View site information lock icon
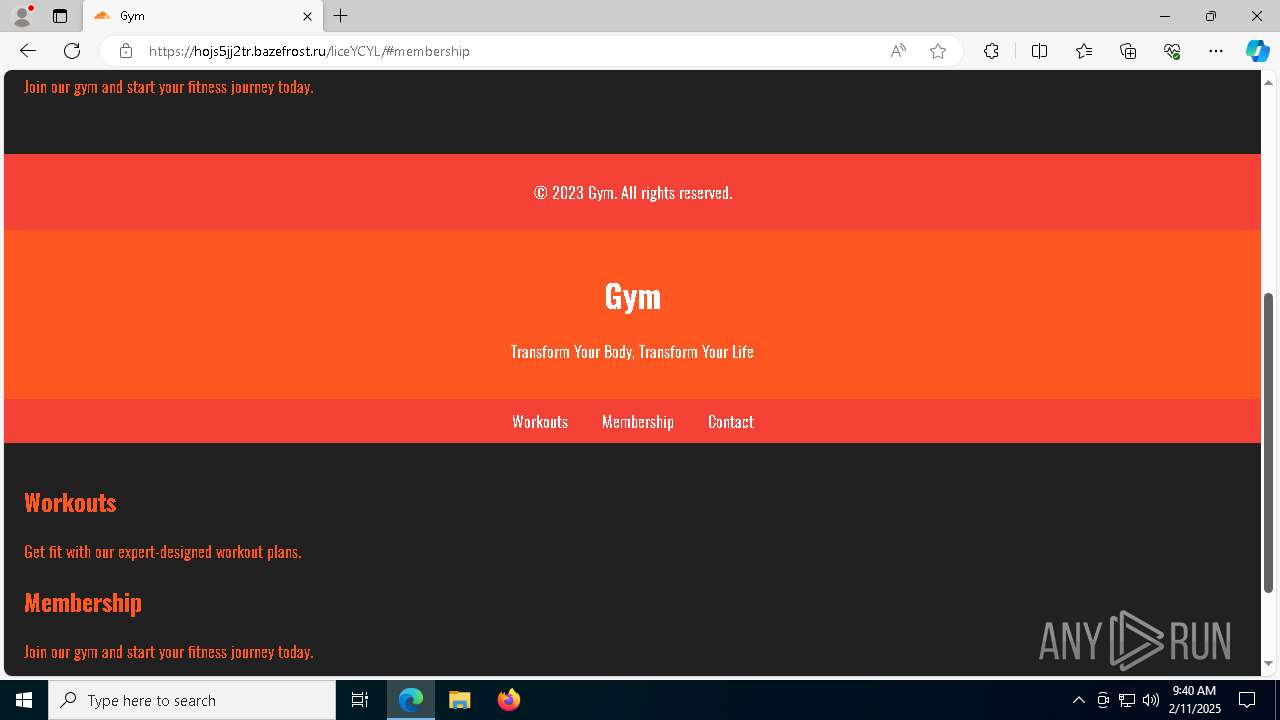This screenshot has height=720, width=1280. pos(125,51)
